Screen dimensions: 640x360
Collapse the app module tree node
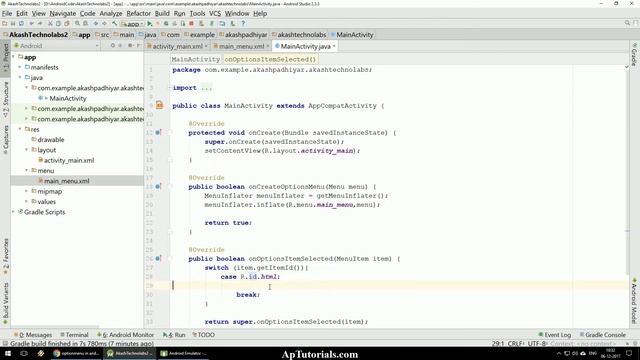[13, 57]
